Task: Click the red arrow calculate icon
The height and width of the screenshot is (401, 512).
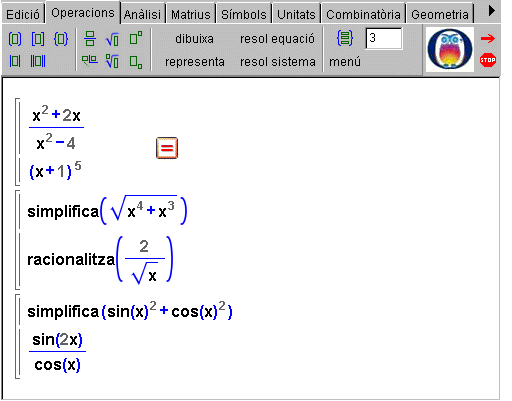Action: point(488,39)
